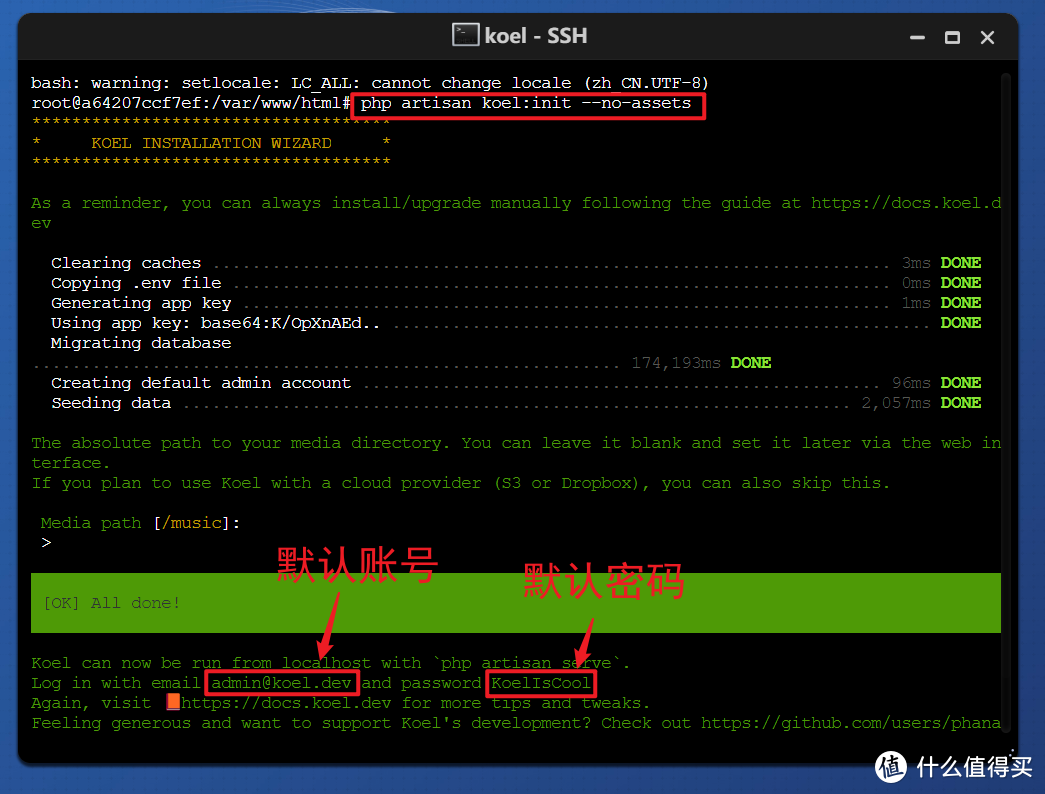The image size is (1045, 794).
Task: Click the 什么值得买 watermark text
Action: point(973,767)
